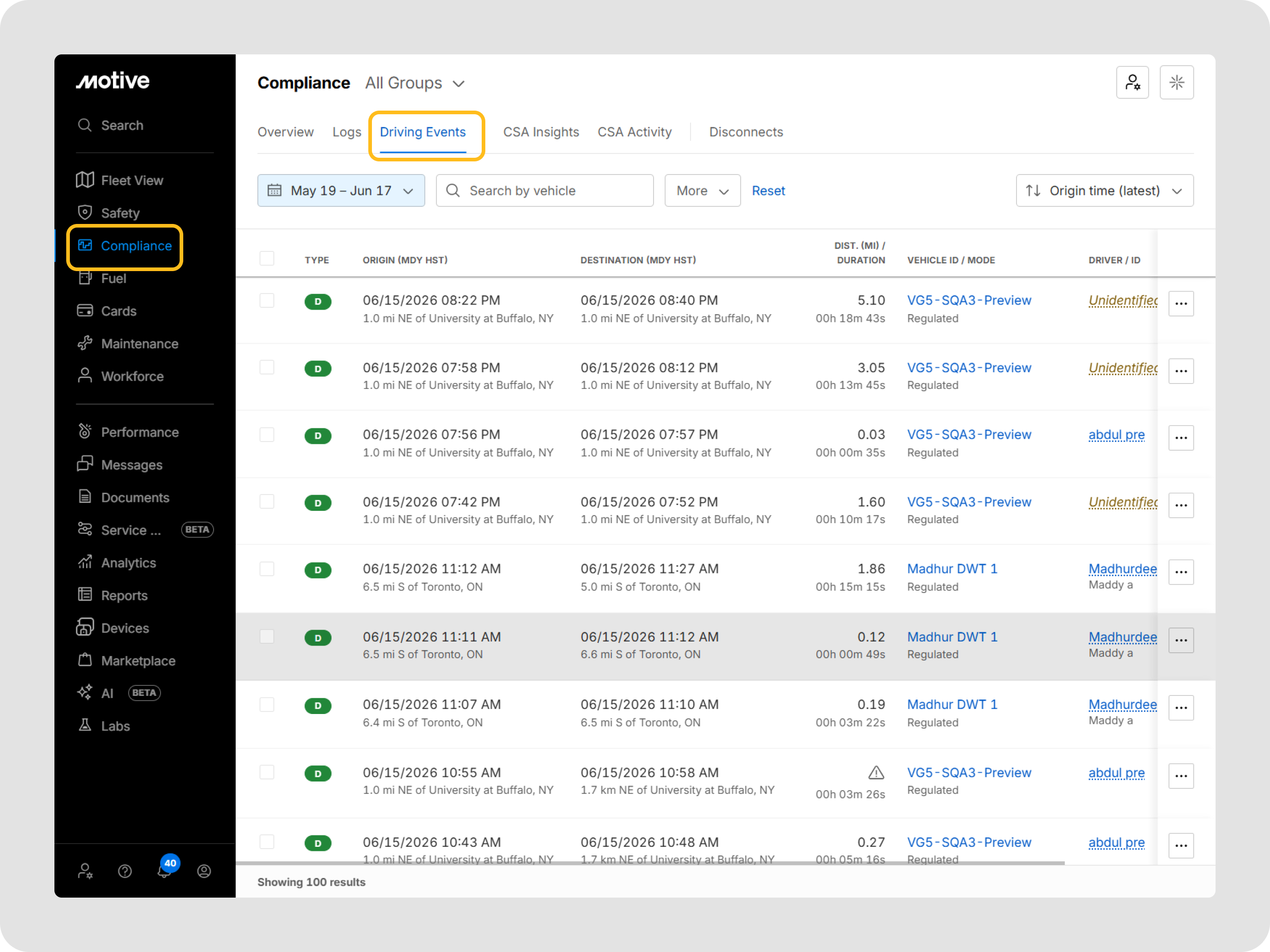Expand the Origin time (latest) sort dropdown
Screen dimensions: 1270x952
click(x=1104, y=190)
